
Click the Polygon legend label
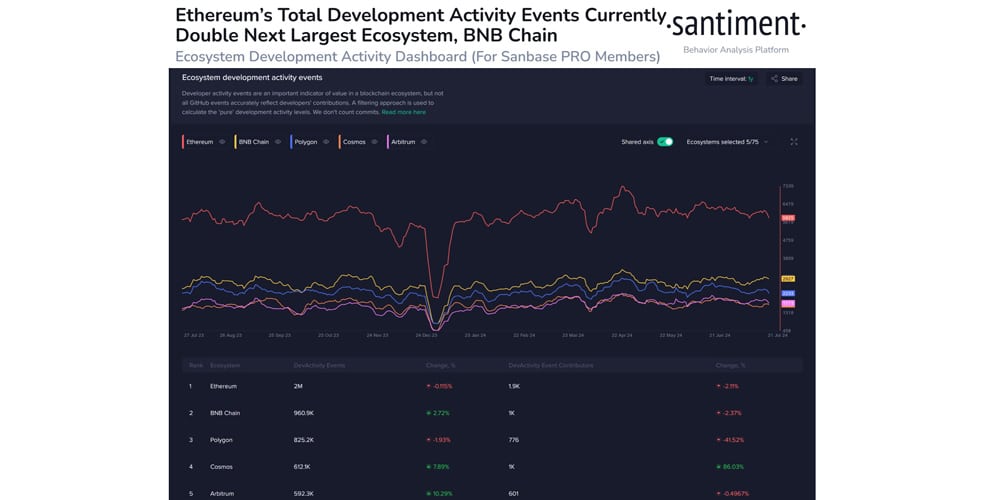click(306, 142)
